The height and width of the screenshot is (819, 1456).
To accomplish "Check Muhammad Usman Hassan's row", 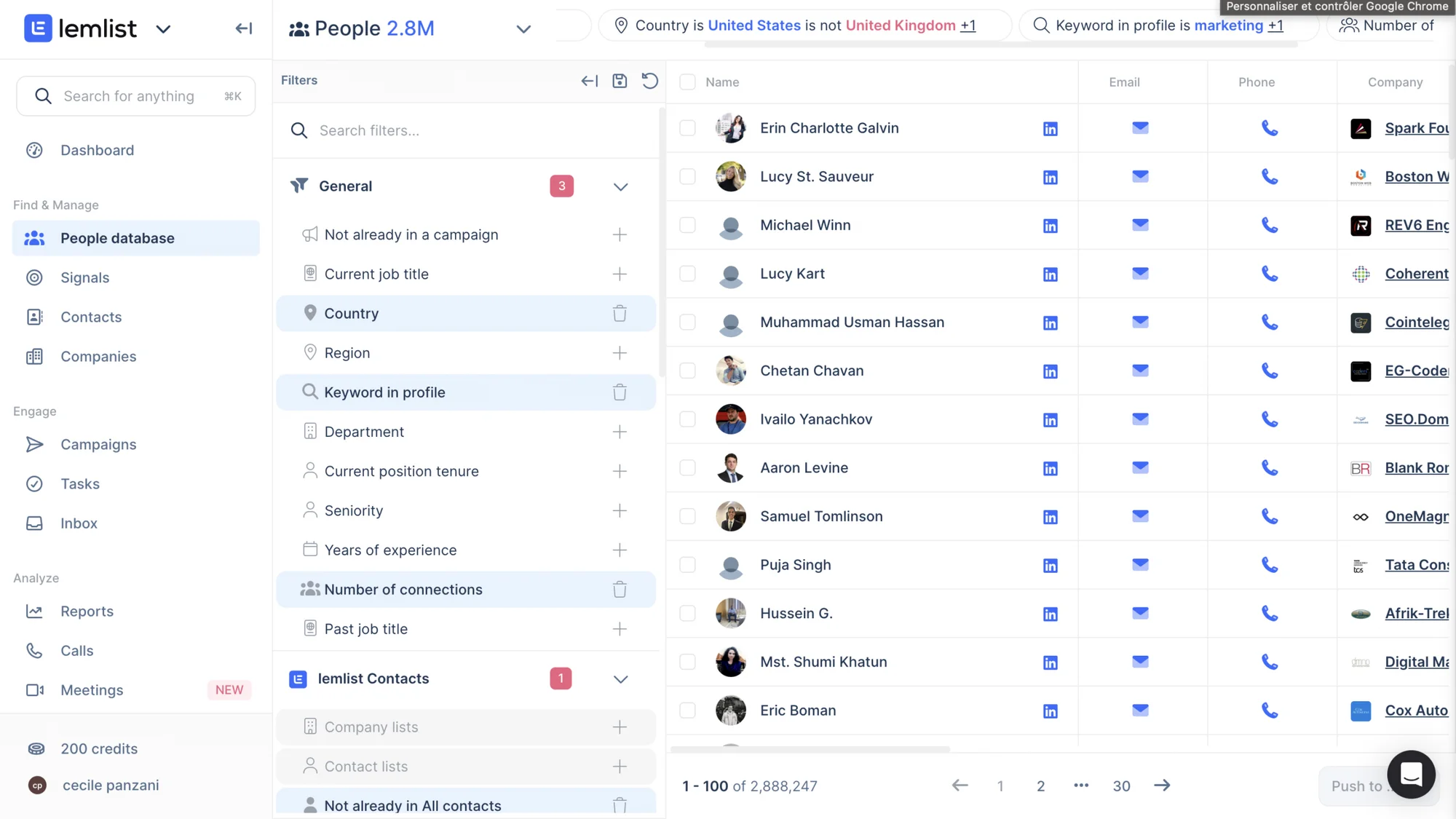I will (x=687, y=323).
